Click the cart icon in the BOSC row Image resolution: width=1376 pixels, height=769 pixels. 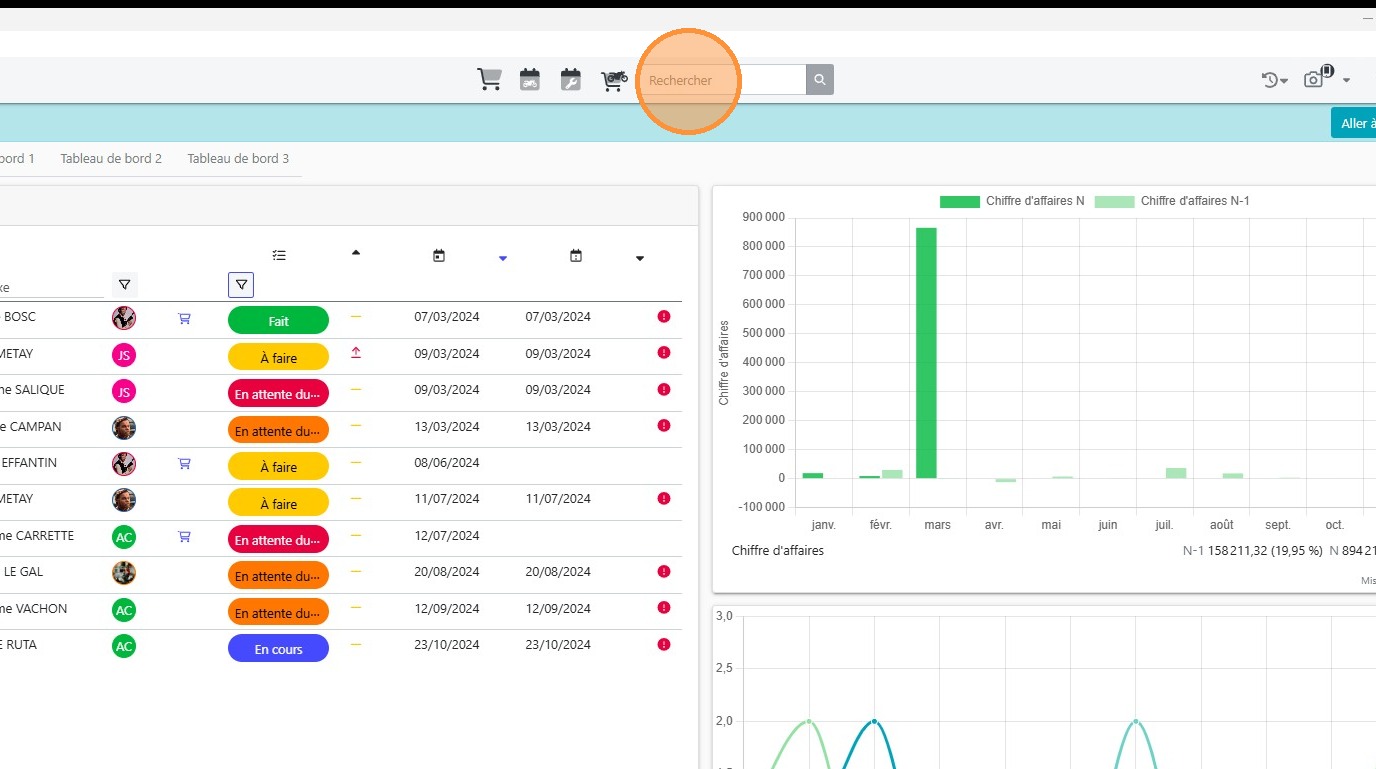coord(184,319)
